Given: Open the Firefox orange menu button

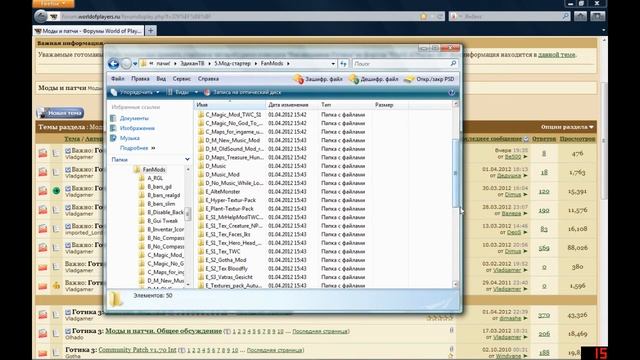Looking at the screenshot, I should point(53,3).
